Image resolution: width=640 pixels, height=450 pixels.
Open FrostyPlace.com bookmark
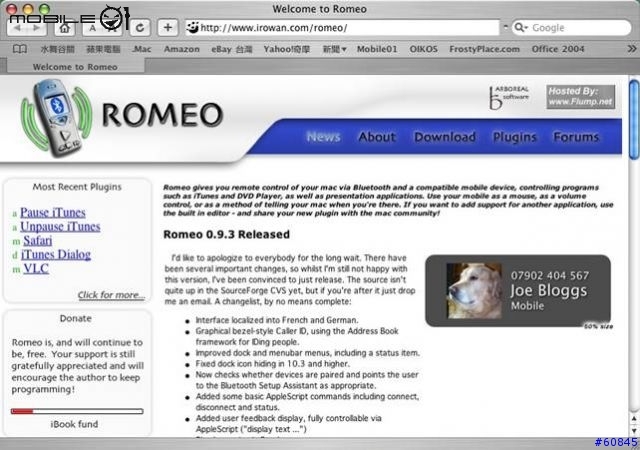tap(484, 49)
